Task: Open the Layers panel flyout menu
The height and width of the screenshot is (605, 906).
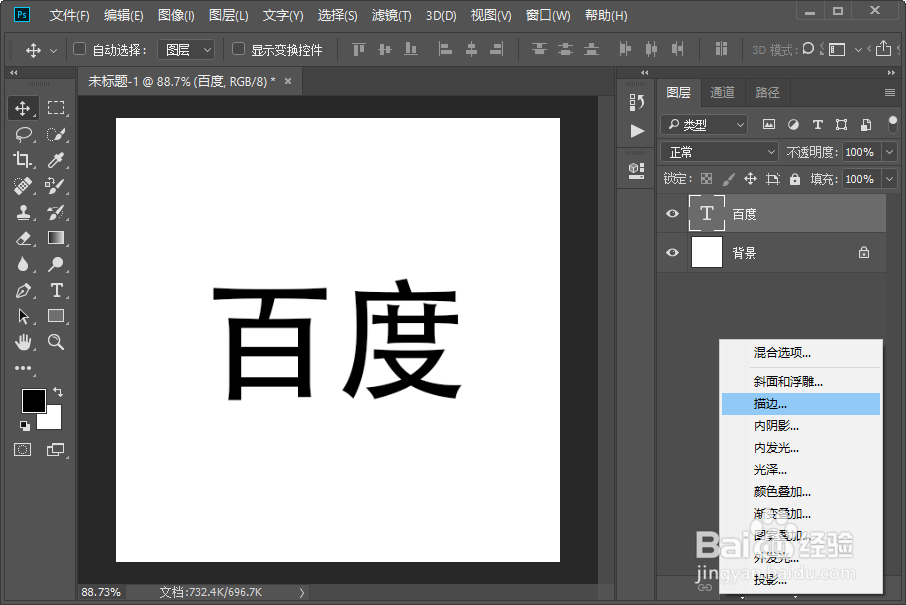Action: point(890,92)
